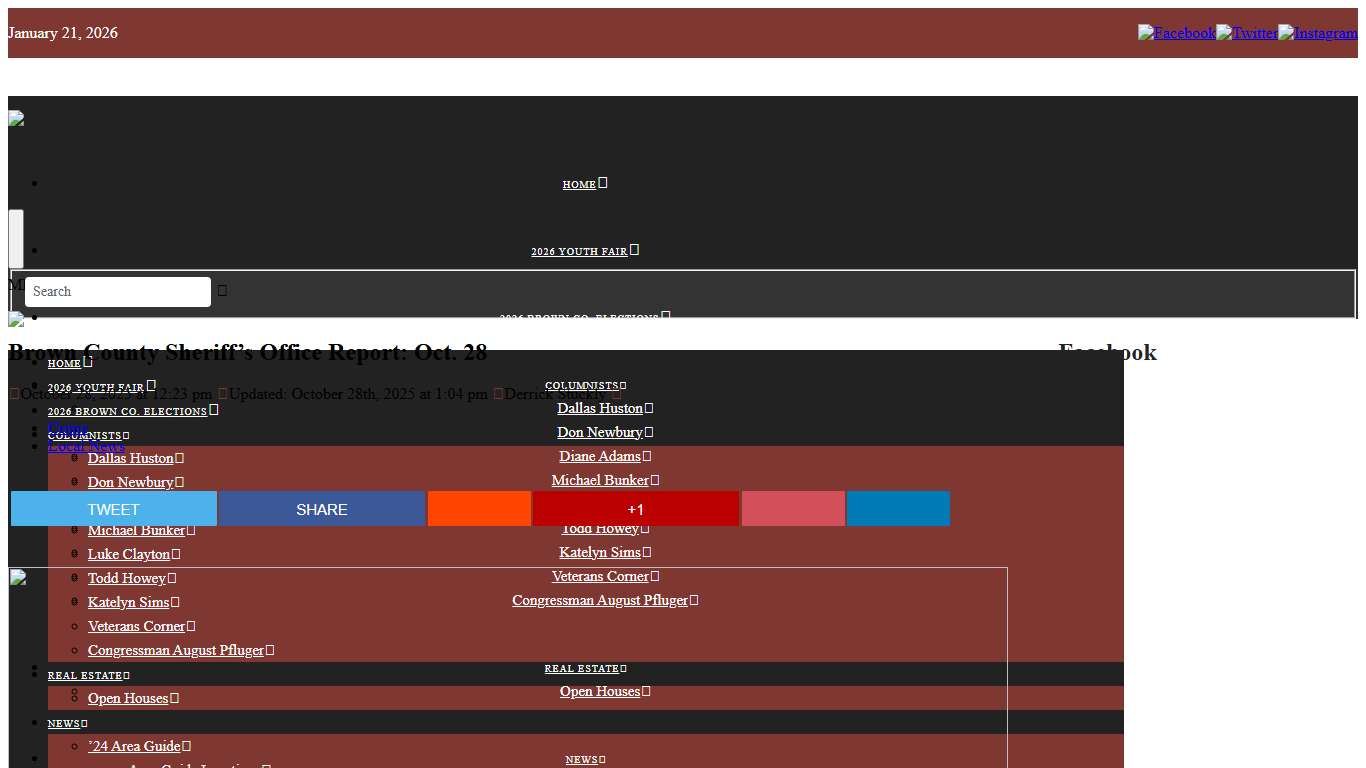Click the pink Pocket share button

(793, 509)
